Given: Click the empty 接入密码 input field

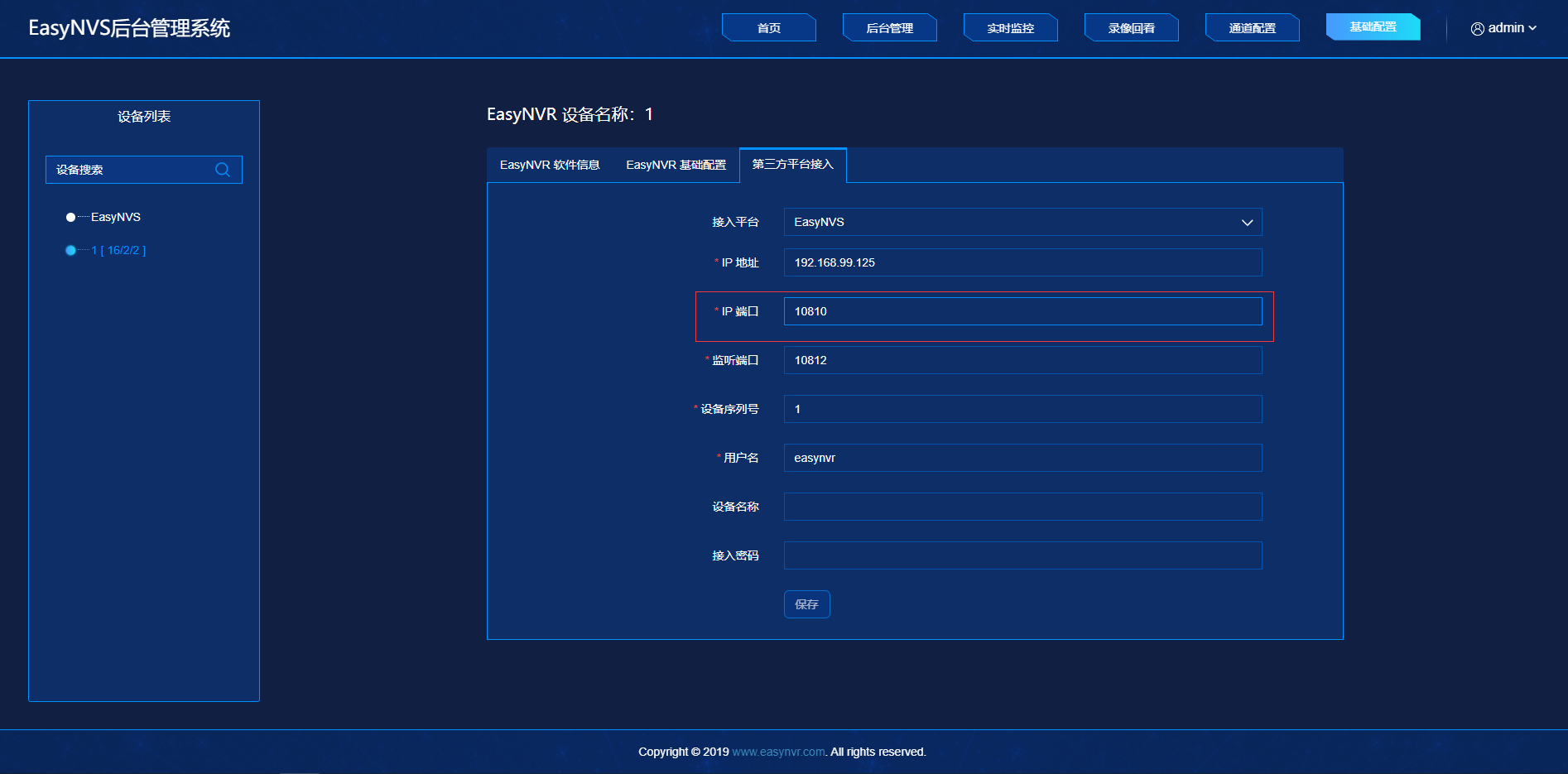Looking at the screenshot, I should tap(1022, 555).
